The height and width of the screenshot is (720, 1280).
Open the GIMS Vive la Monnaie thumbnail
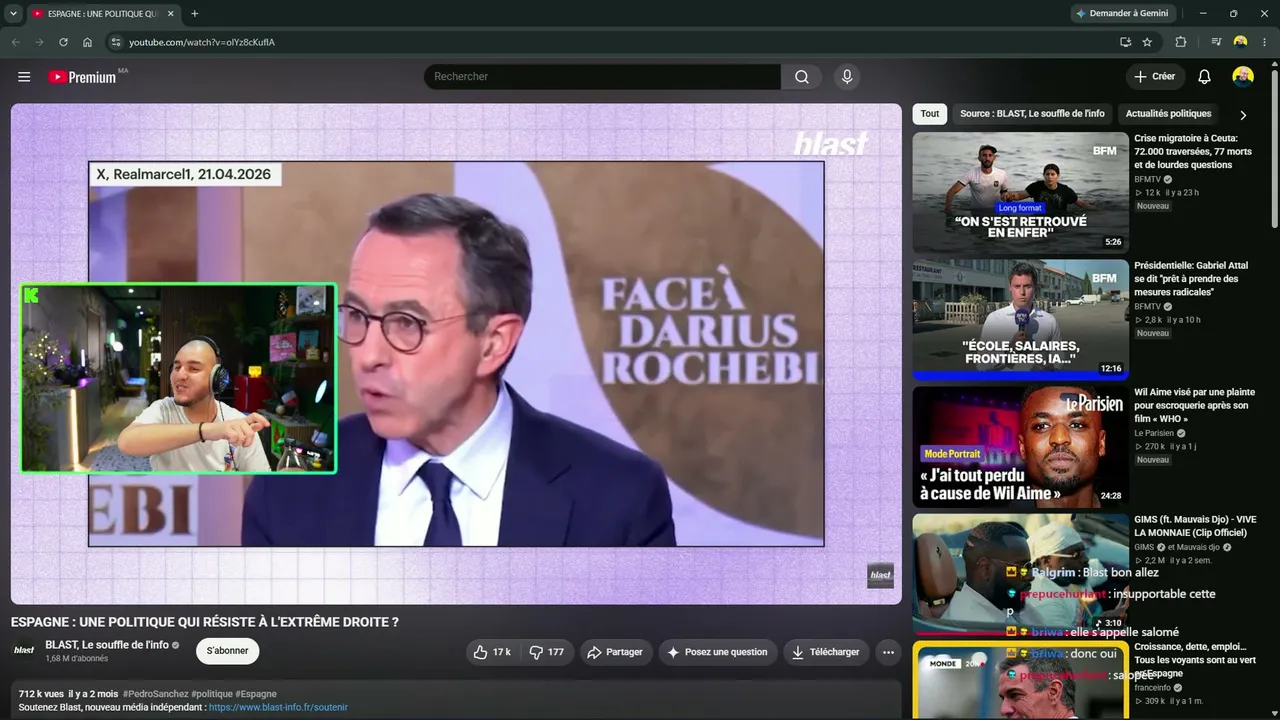[x=1020, y=574]
